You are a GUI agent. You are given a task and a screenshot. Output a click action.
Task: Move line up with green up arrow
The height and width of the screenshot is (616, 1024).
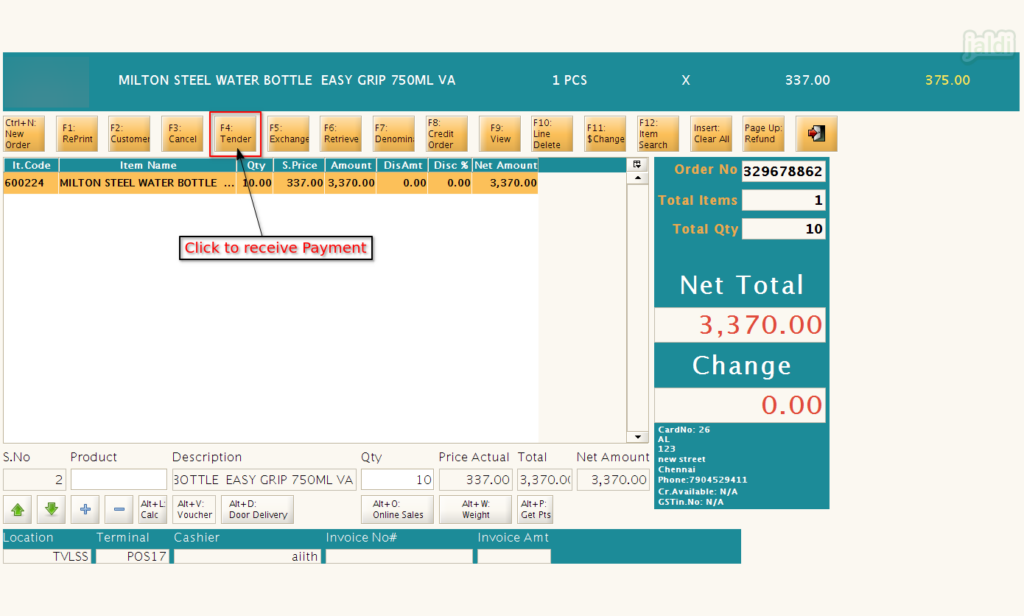(x=18, y=510)
